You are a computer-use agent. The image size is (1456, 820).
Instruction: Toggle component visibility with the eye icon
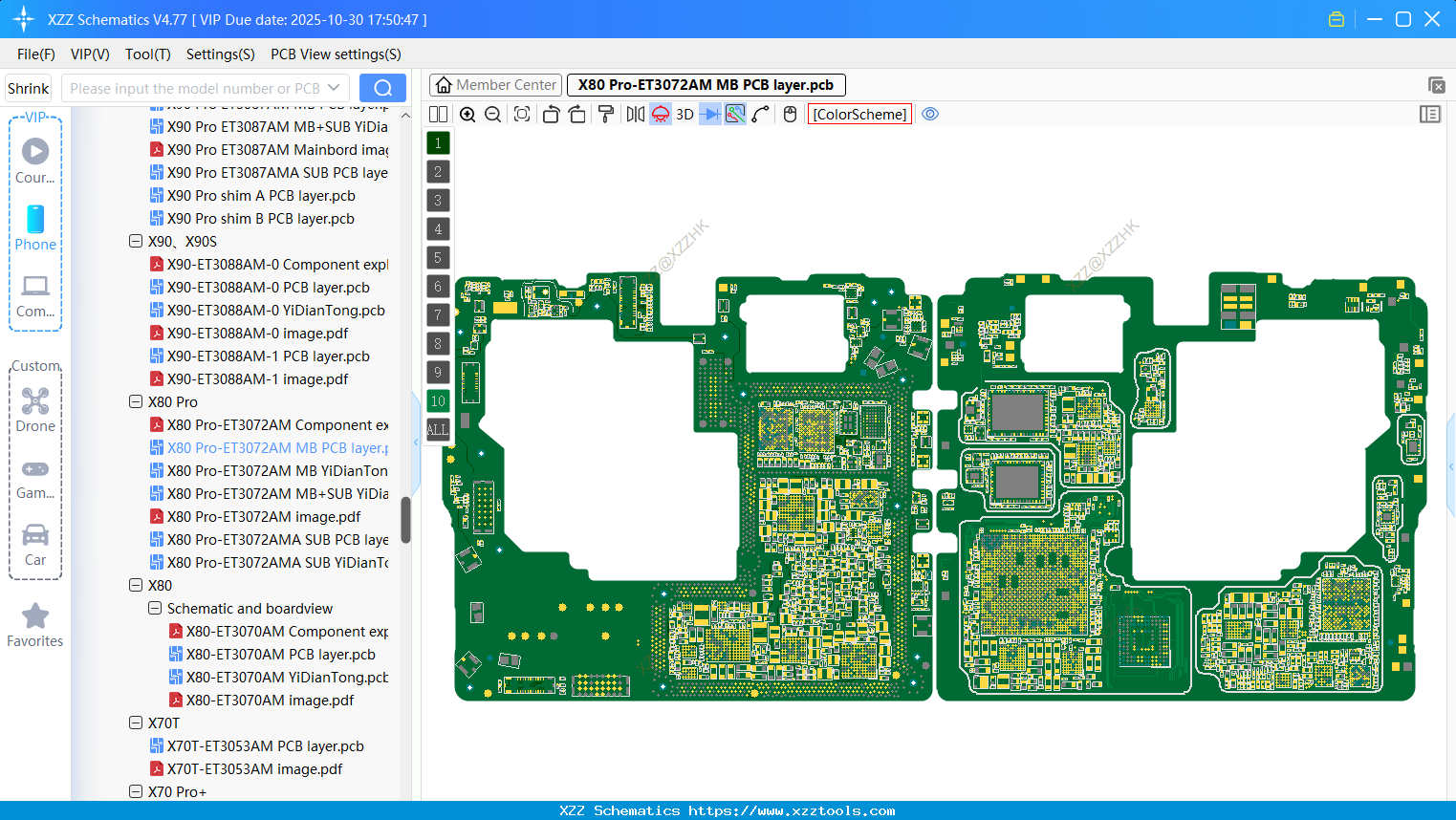click(930, 114)
